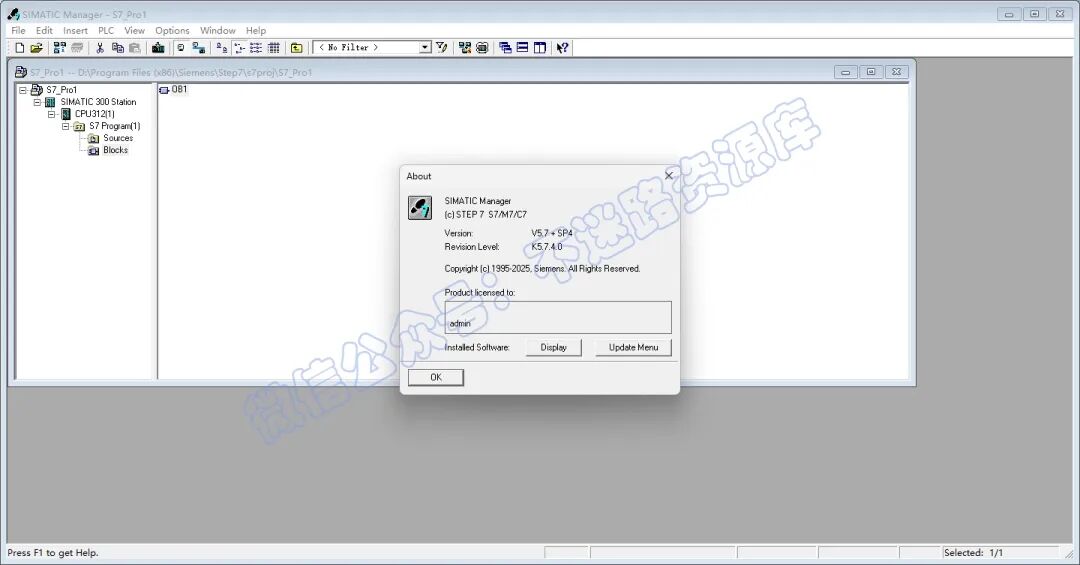Restore the S7_Pro1 project window
The height and width of the screenshot is (565, 1080).
[x=871, y=72]
